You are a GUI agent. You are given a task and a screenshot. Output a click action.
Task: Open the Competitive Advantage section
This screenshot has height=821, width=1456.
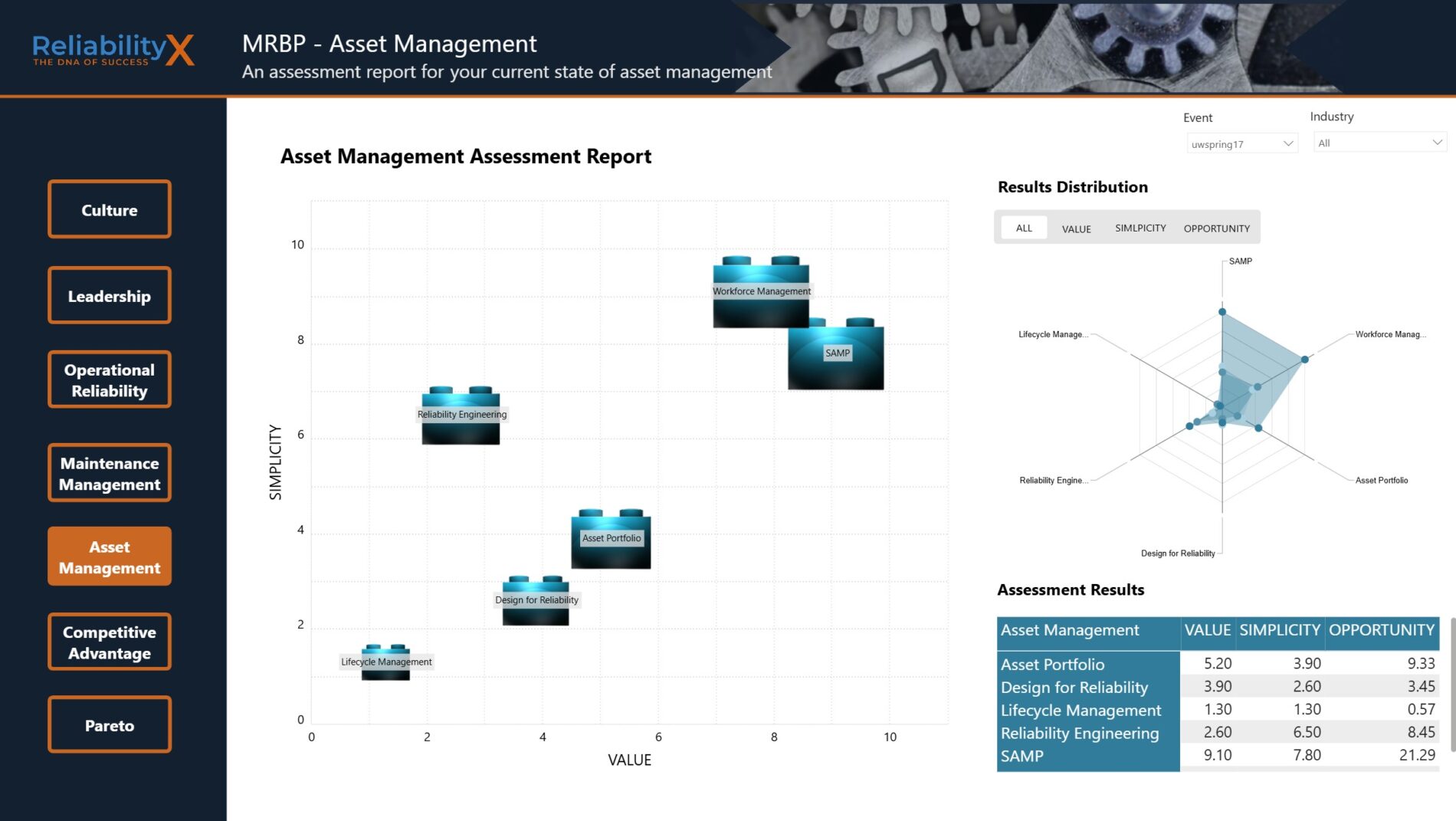(110, 642)
